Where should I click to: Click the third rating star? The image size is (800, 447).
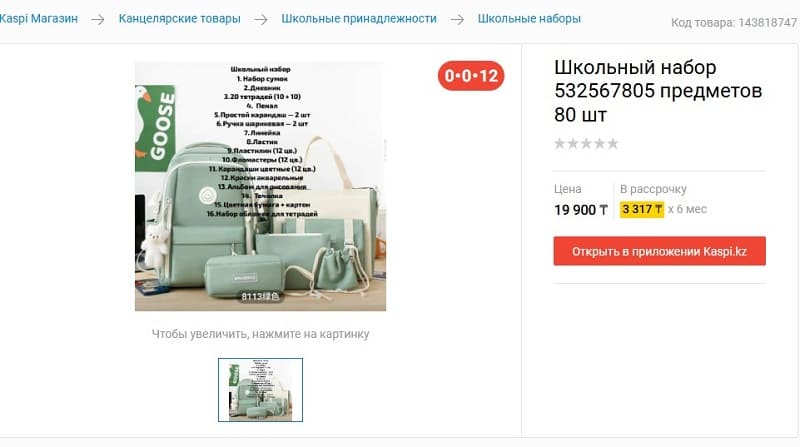(586, 143)
